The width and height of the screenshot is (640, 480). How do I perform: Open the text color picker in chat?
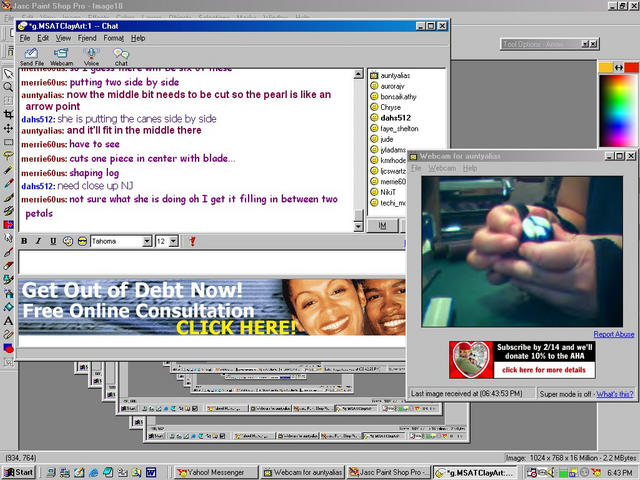[68, 241]
